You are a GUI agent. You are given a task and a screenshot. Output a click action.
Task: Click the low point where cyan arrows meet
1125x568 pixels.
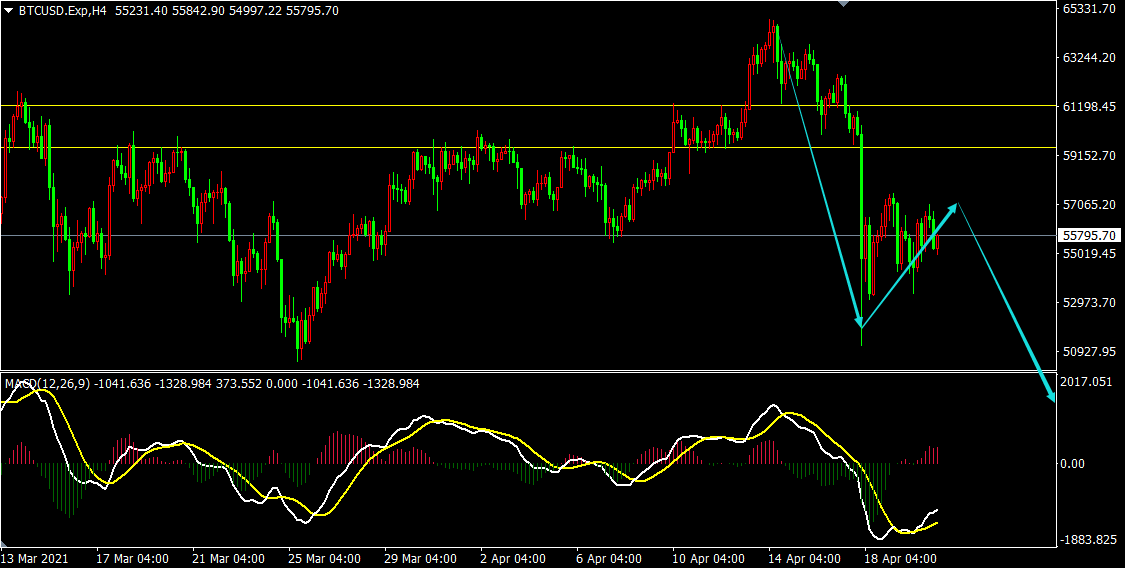tap(861, 327)
